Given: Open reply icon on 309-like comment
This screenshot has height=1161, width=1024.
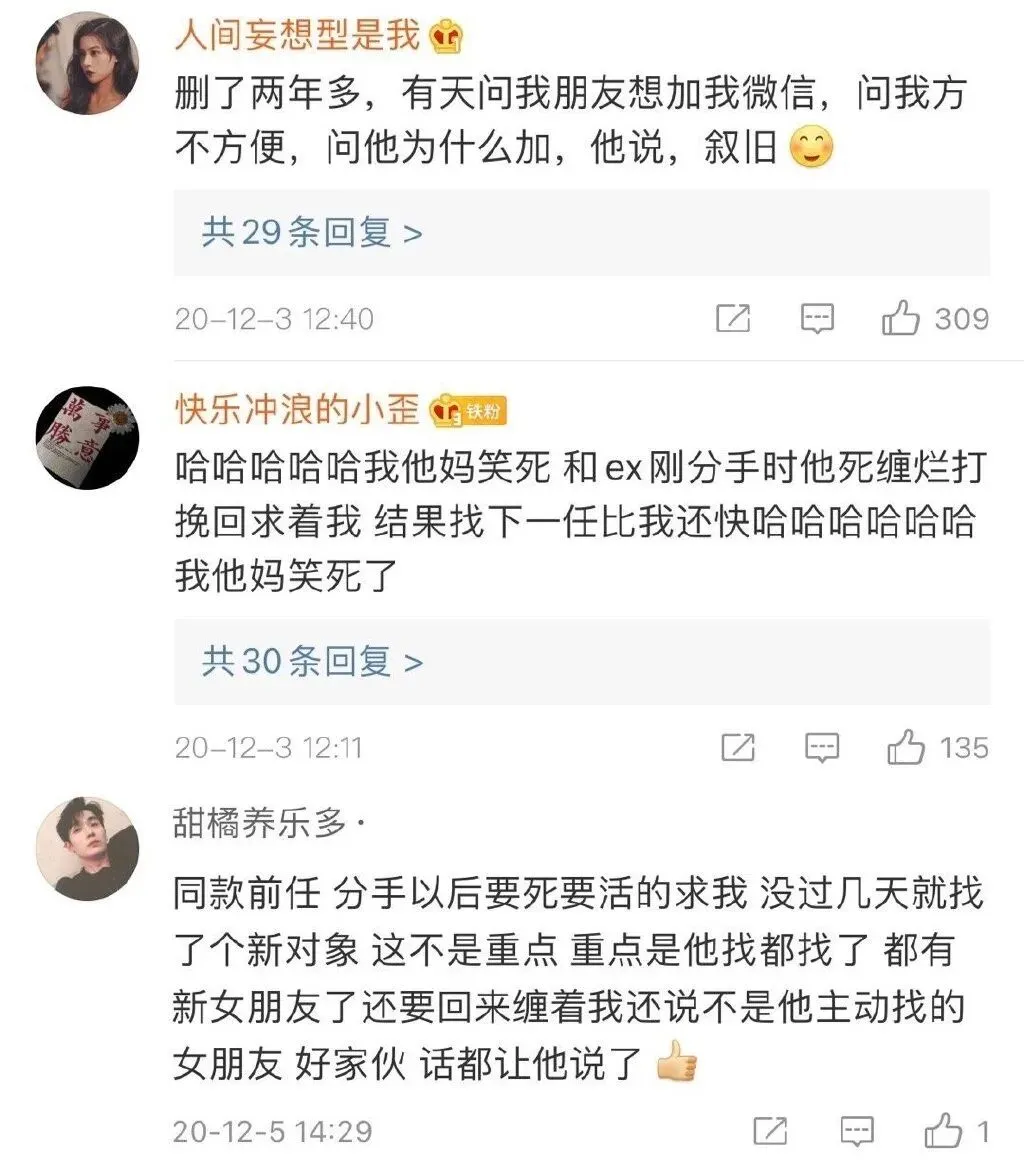Looking at the screenshot, I should pos(817,318).
